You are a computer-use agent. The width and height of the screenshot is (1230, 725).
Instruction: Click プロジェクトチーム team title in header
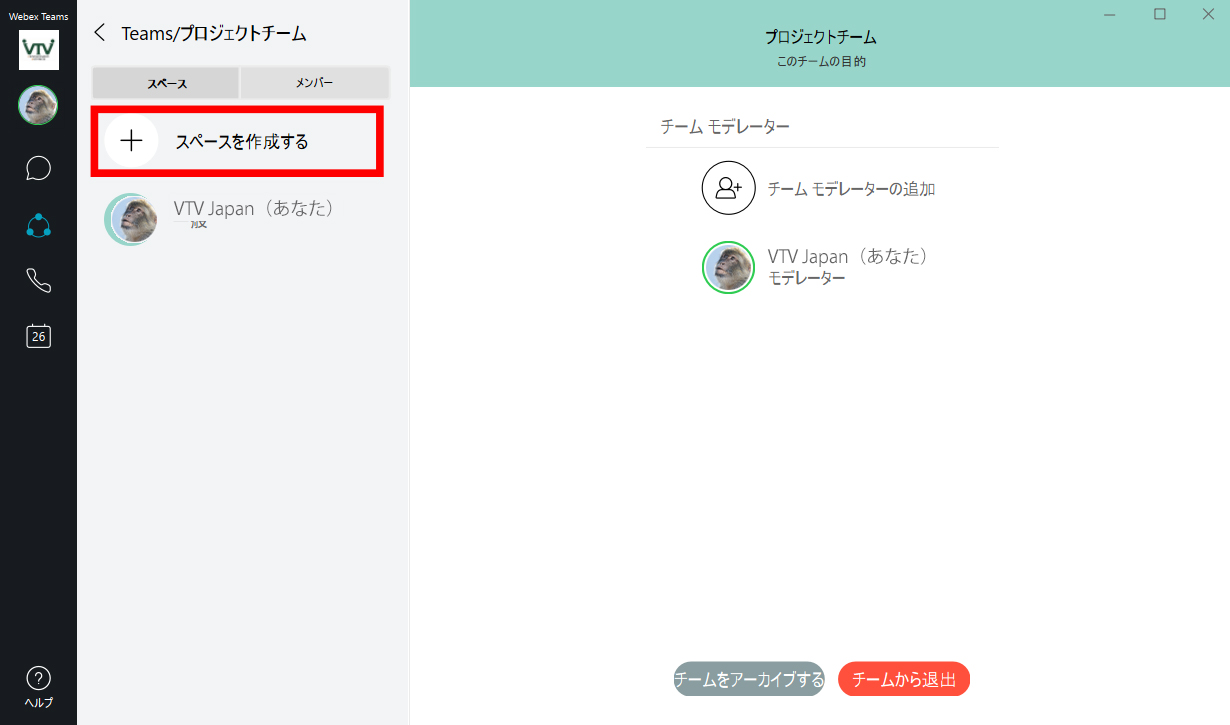tap(820, 37)
